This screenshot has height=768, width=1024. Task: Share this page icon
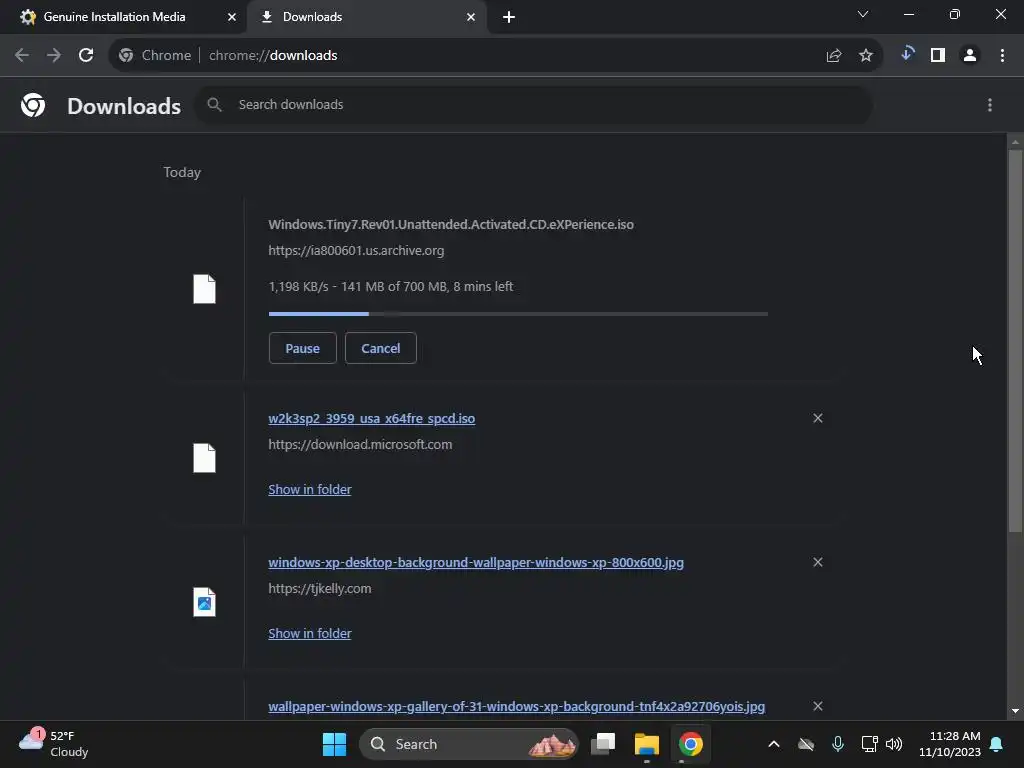[834, 56]
